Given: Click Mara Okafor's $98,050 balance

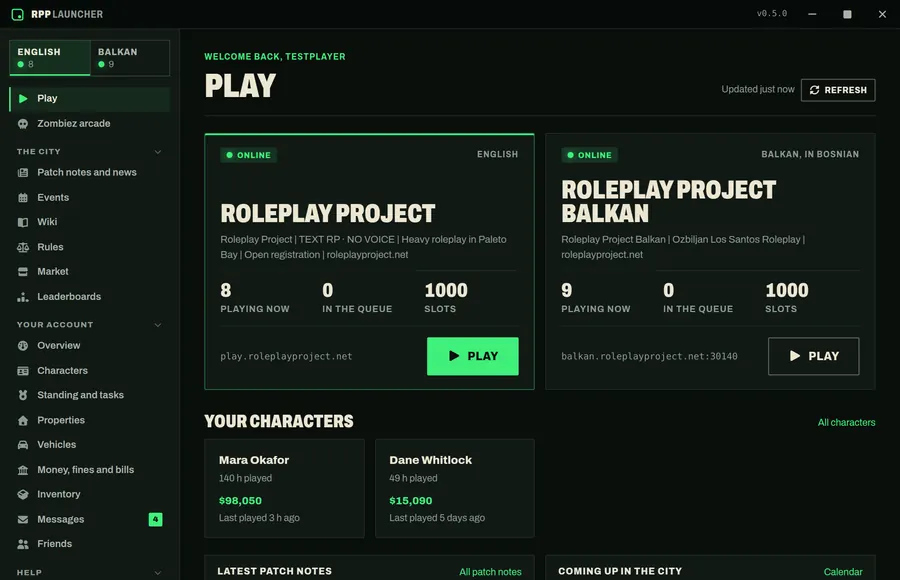Looking at the screenshot, I should [x=240, y=501].
